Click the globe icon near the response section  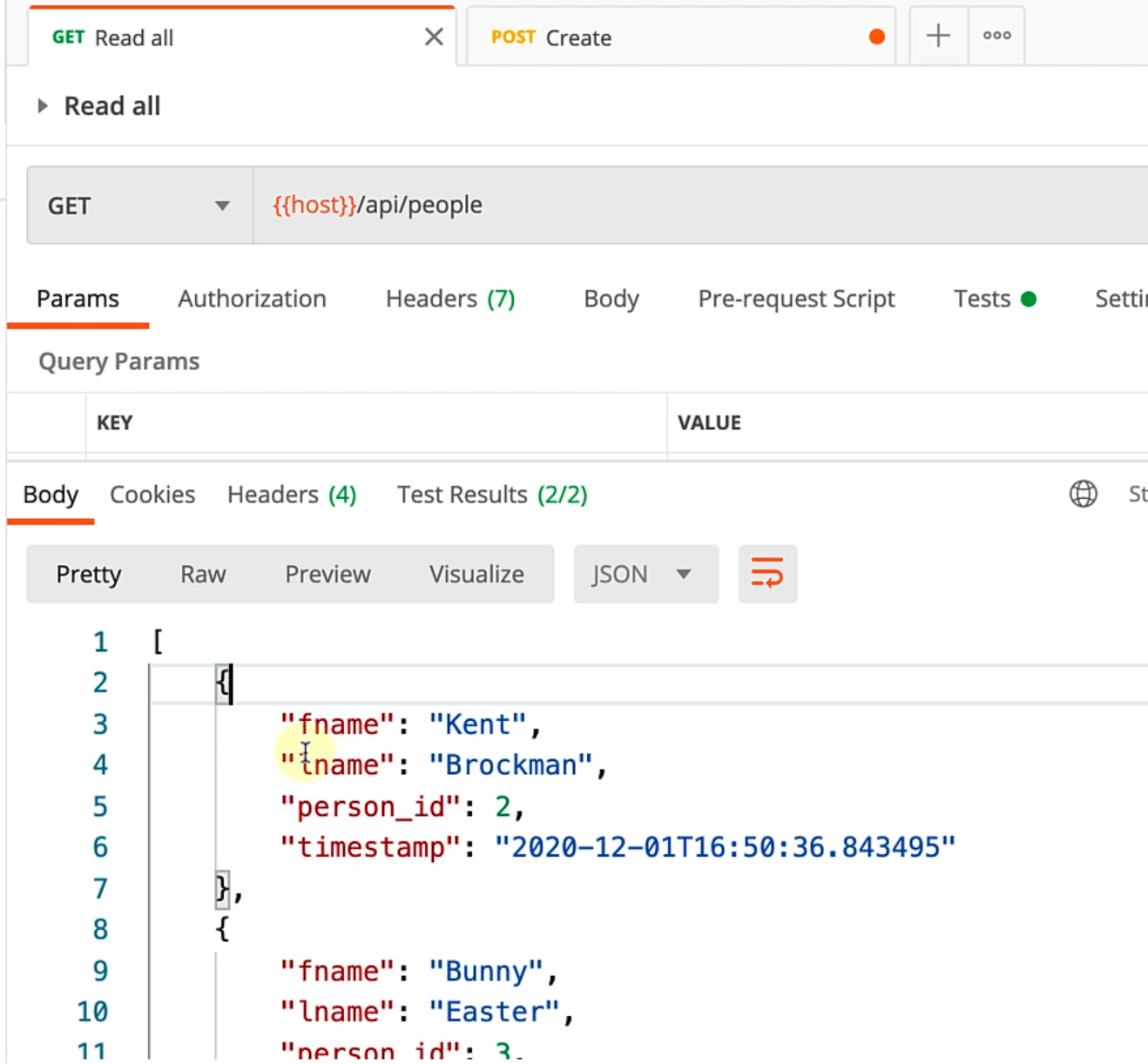click(1083, 494)
